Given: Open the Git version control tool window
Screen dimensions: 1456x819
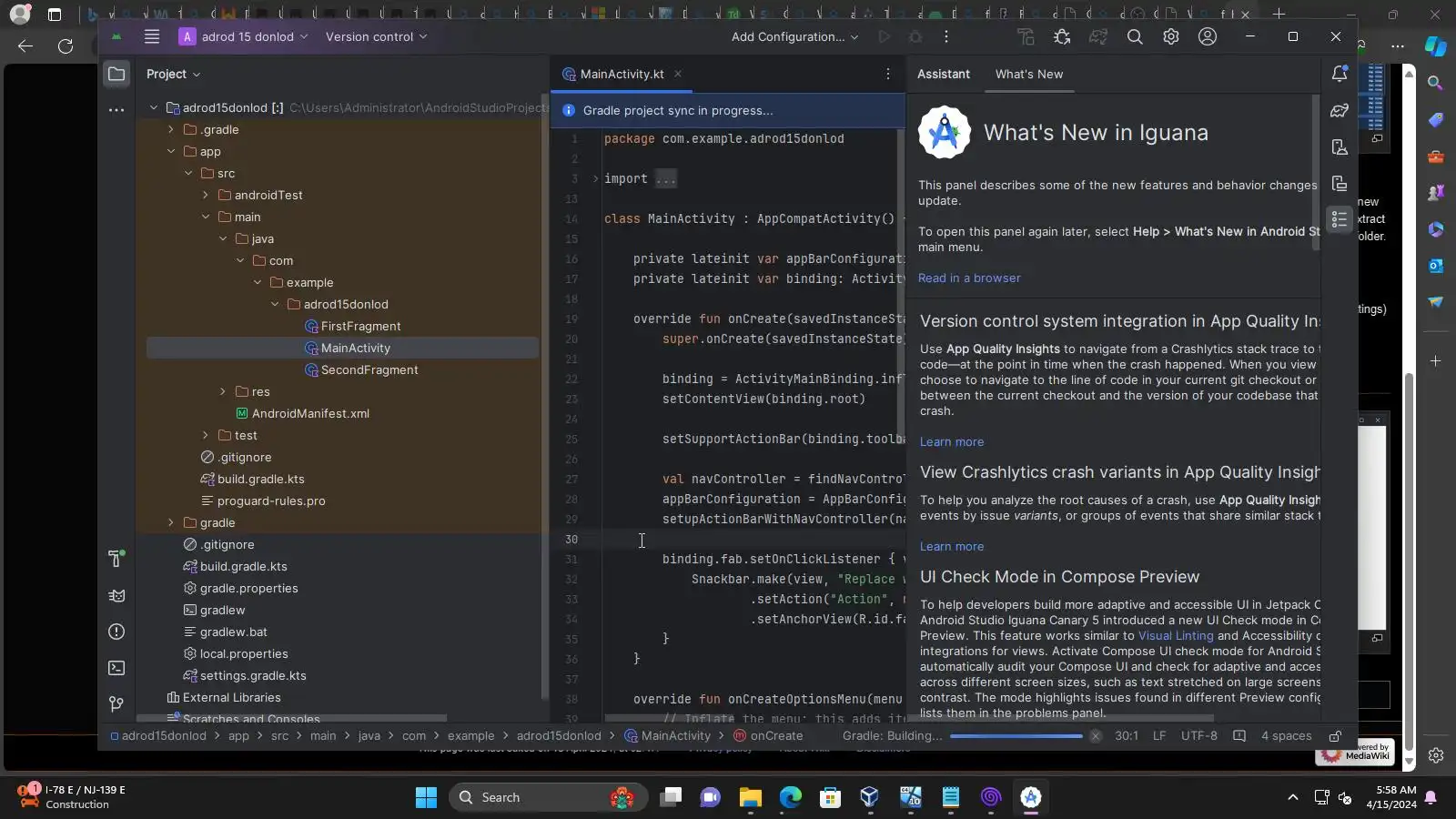Looking at the screenshot, I should pos(116,704).
